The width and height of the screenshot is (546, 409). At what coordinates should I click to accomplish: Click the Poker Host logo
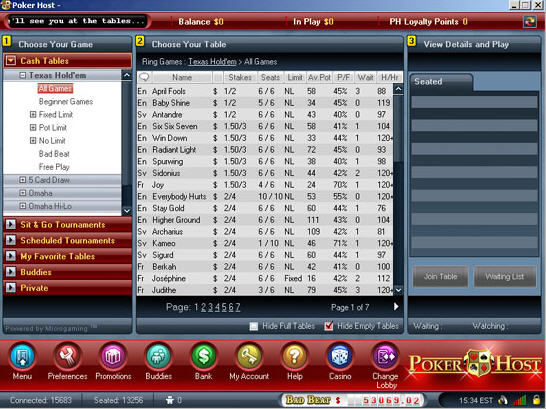475,364
